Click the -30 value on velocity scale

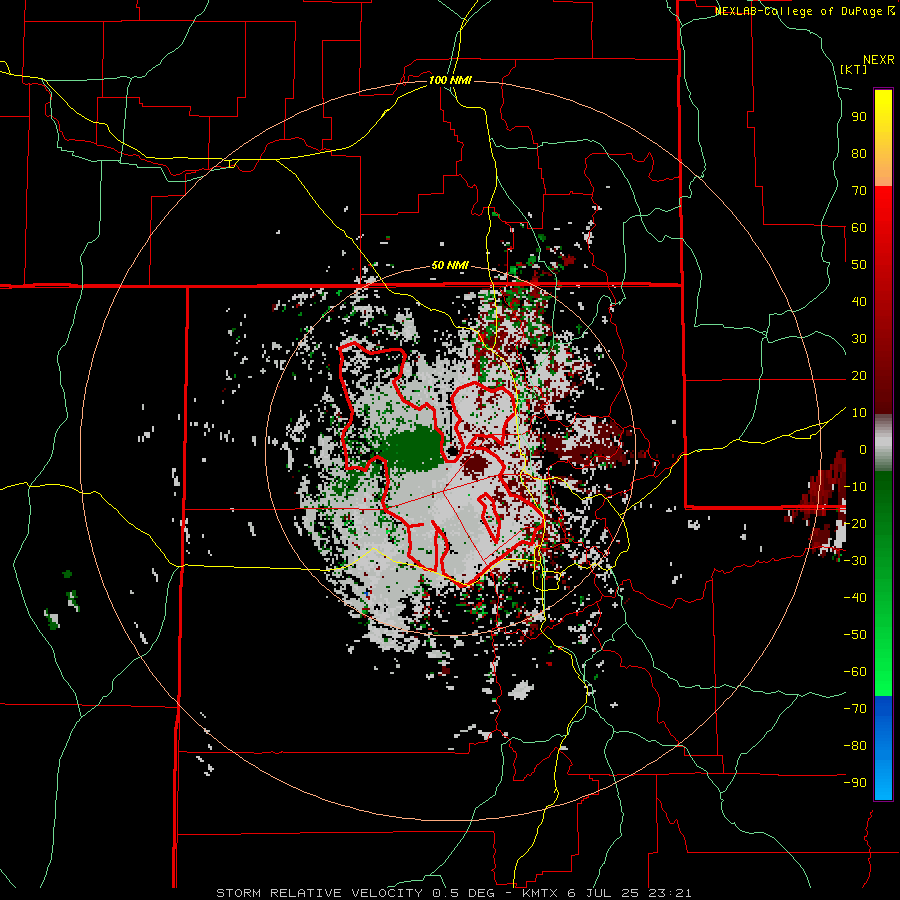click(855, 561)
